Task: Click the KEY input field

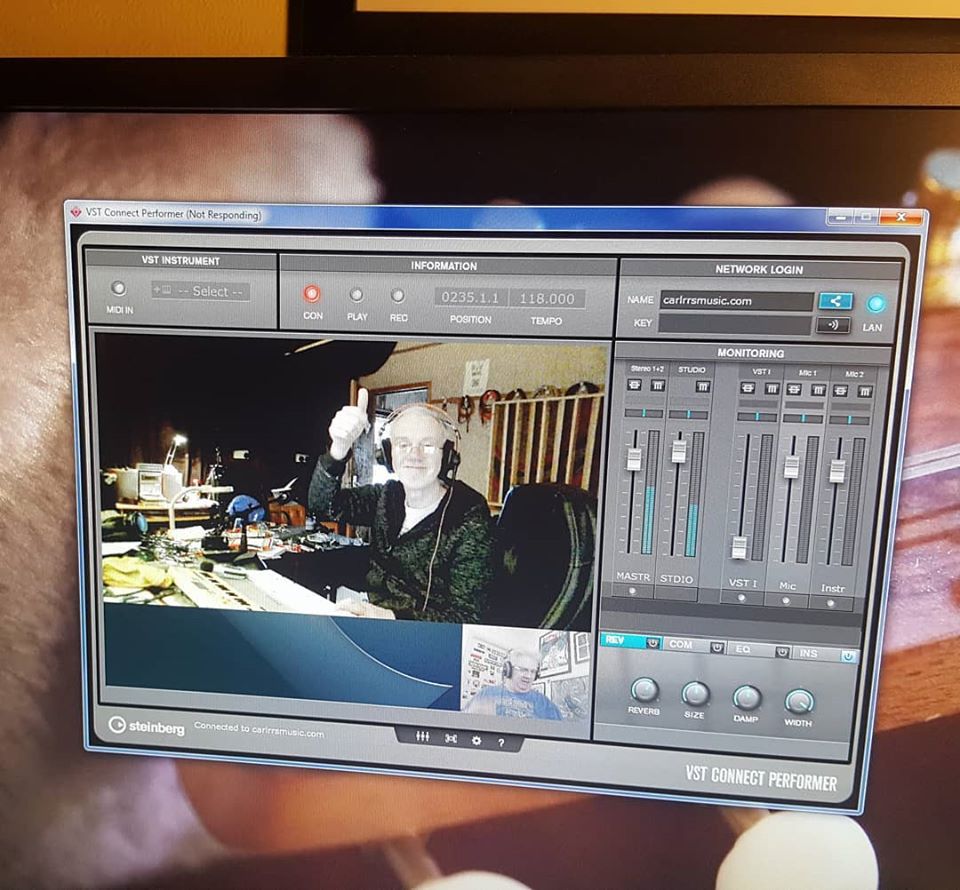Action: click(x=735, y=323)
